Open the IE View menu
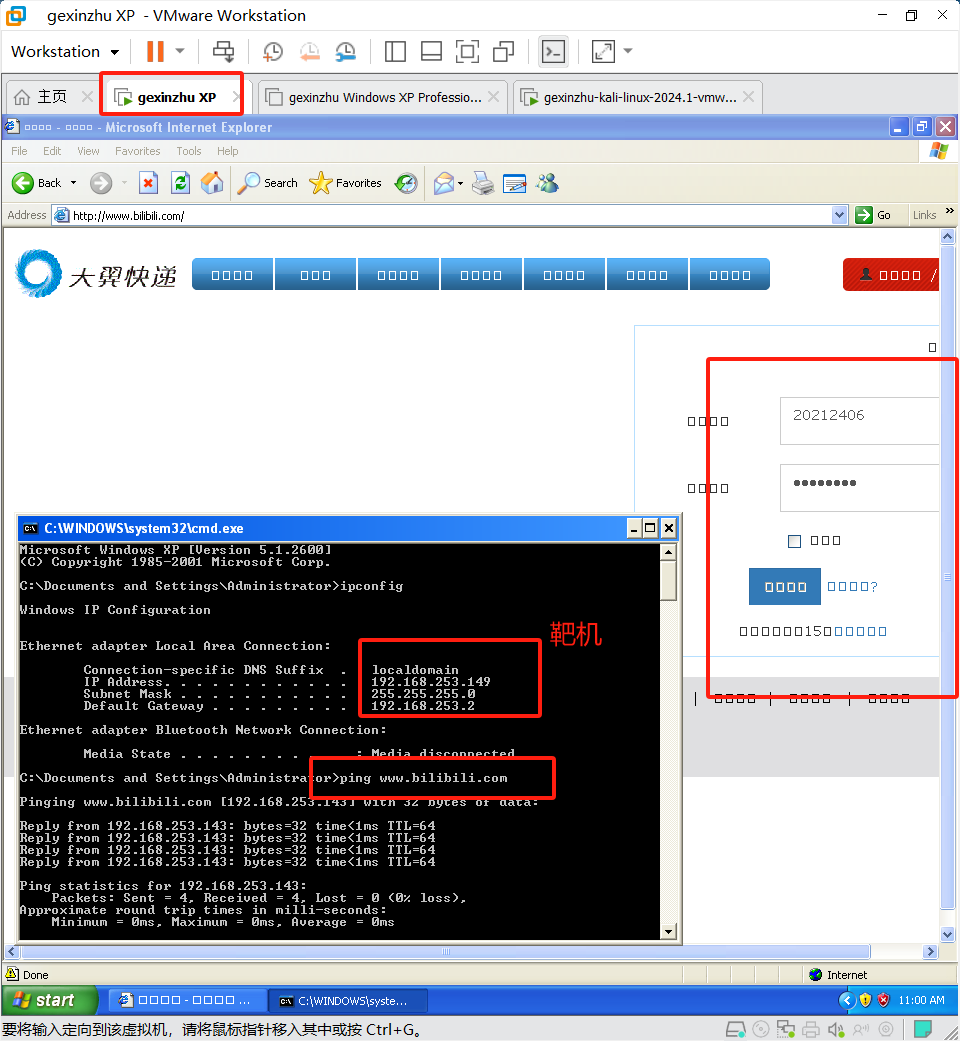 pyautogui.click(x=88, y=151)
